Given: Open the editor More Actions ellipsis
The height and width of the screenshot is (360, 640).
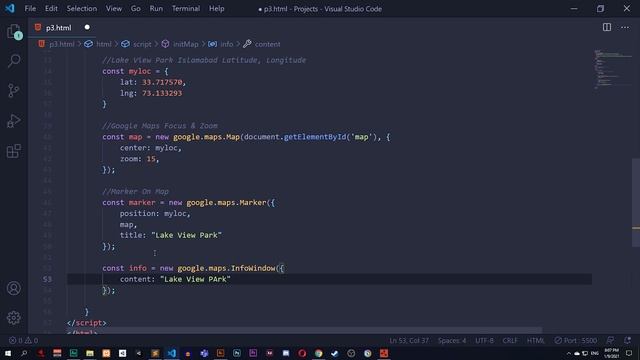Looking at the screenshot, I should point(625,27).
